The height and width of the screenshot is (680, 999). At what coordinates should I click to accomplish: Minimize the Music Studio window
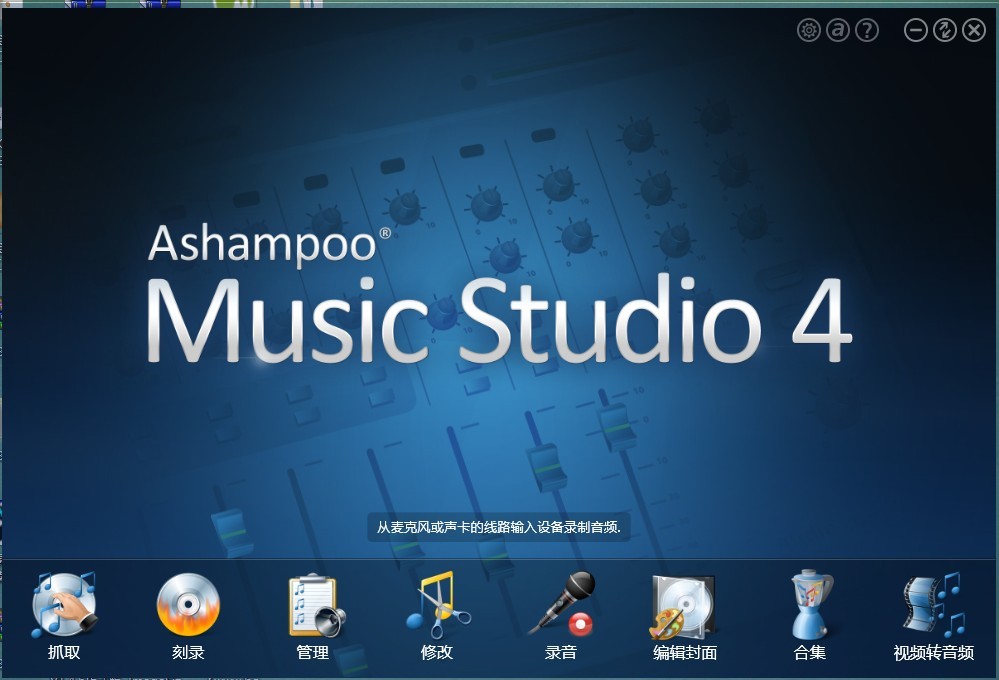click(916, 30)
